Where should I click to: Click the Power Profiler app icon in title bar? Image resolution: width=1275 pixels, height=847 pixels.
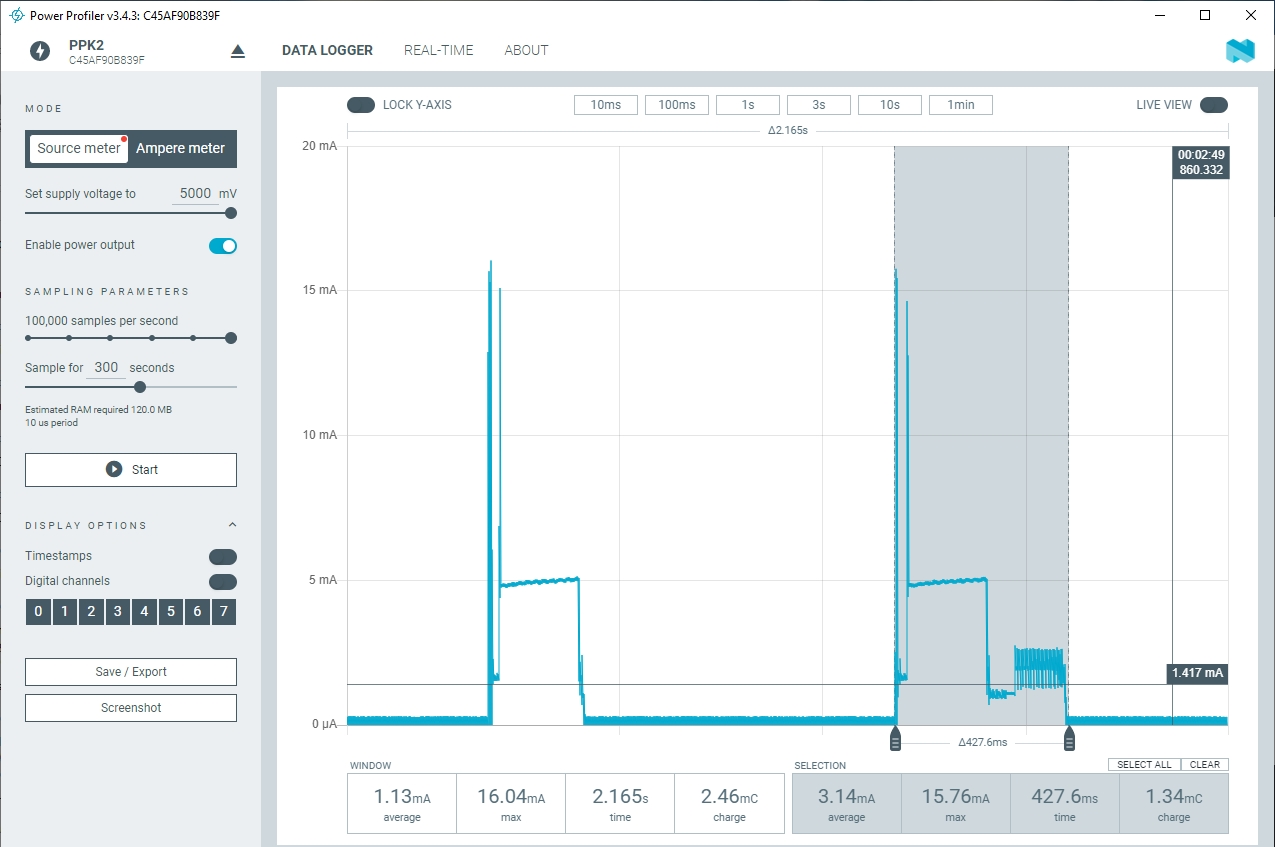(16, 16)
